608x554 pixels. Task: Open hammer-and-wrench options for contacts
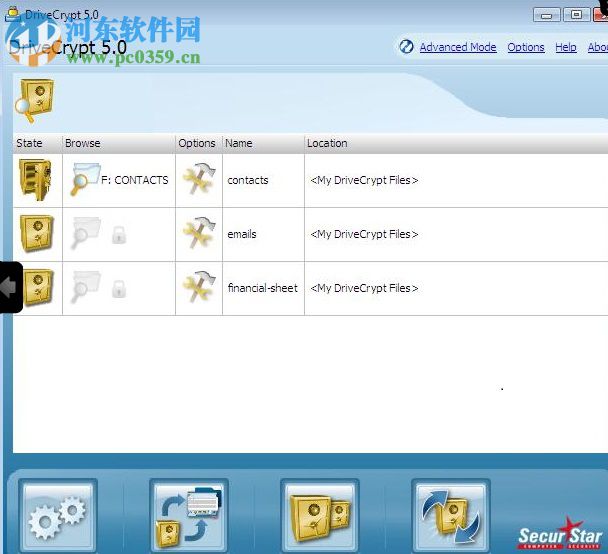(199, 178)
